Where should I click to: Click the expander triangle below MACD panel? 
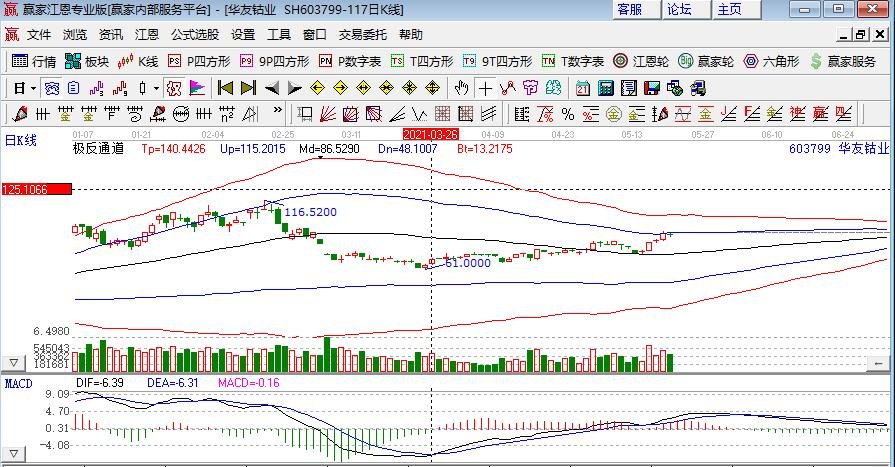pos(13,454)
